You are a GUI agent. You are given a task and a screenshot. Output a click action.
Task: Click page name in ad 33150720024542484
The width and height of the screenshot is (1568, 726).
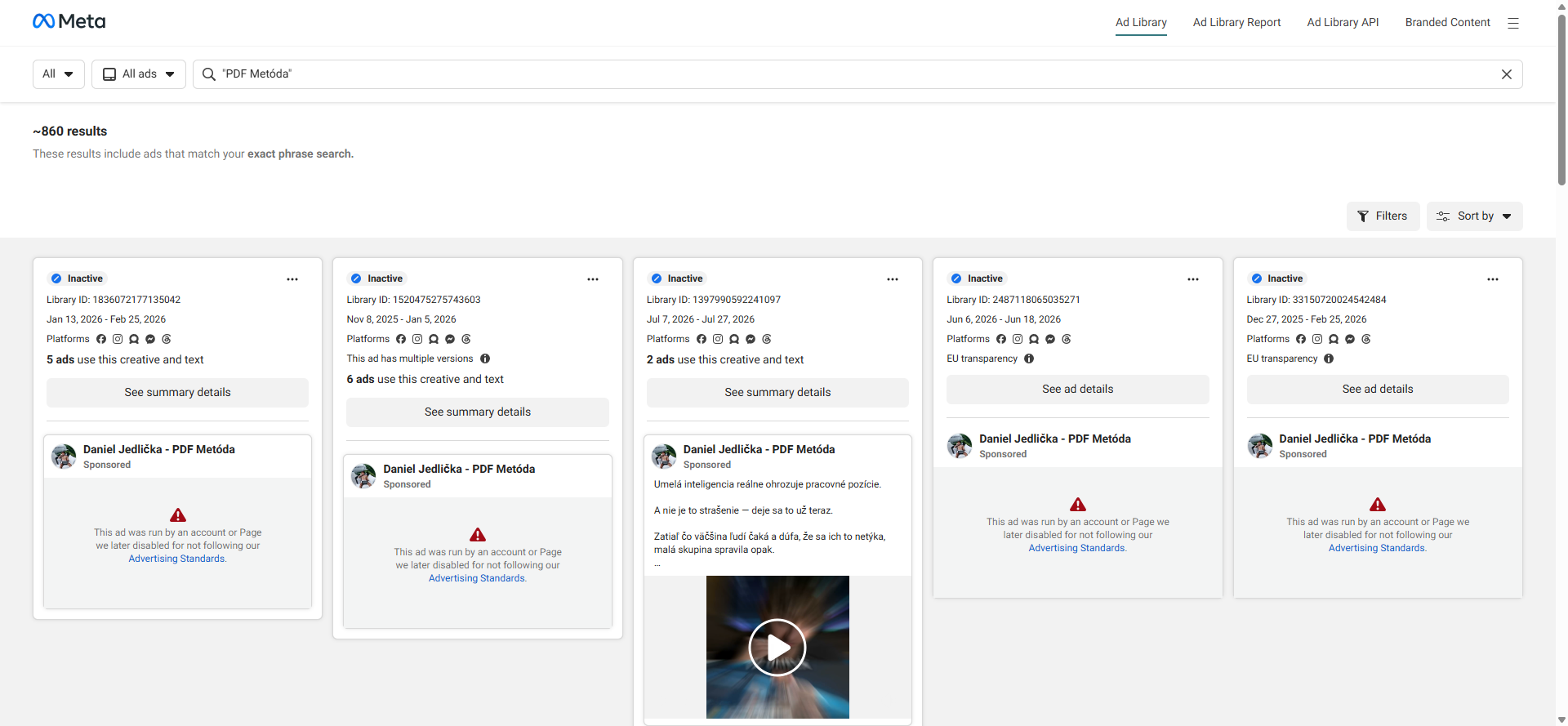pyautogui.click(x=1355, y=439)
